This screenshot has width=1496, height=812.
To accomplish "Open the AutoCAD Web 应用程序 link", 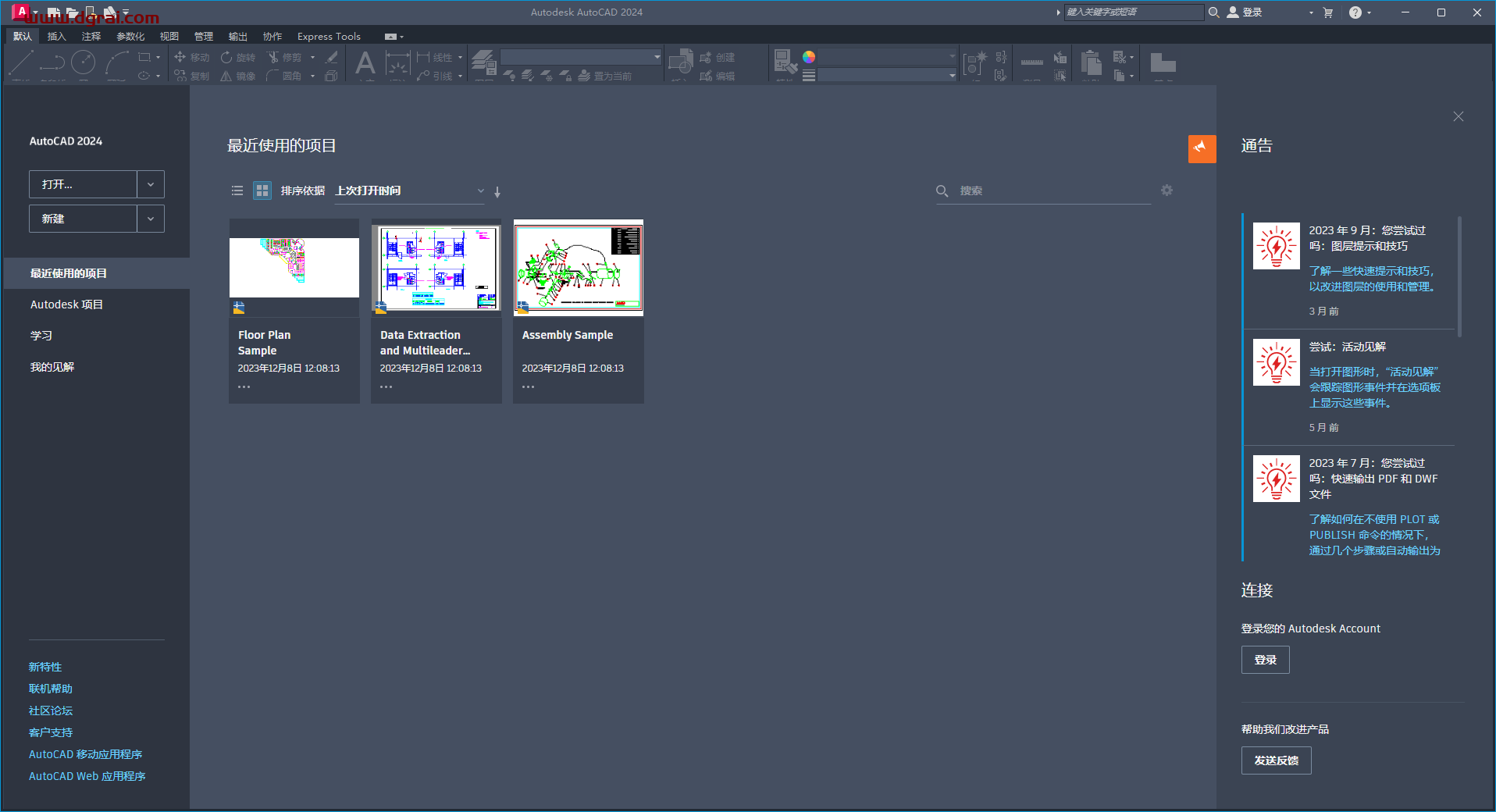I will point(87,776).
